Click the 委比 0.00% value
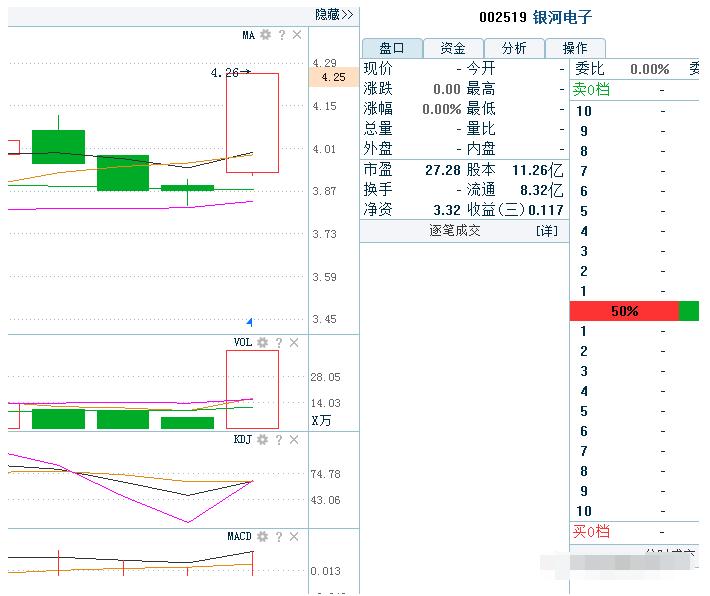Viewport: 710px width, 596px height. click(650, 69)
